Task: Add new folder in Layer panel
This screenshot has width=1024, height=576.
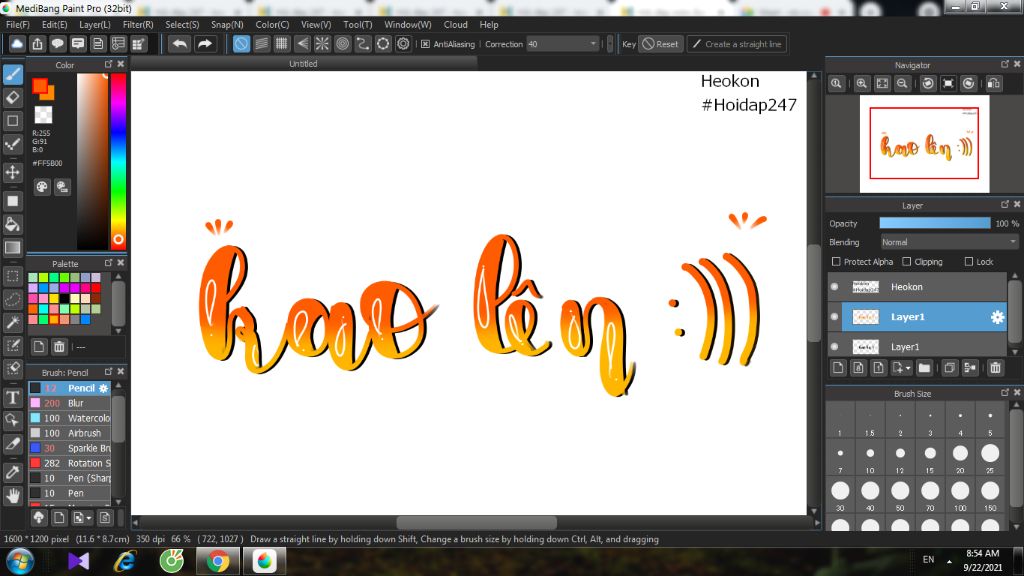Action: click(x=924, y=368)
